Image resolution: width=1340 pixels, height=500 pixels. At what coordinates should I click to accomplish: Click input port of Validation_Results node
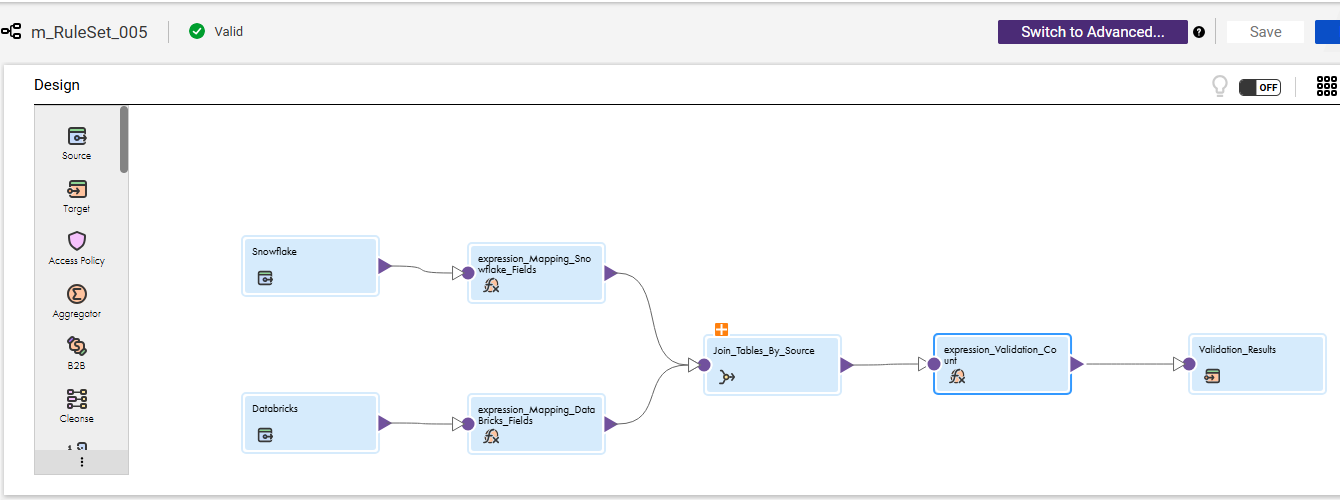pos(1189,364)
